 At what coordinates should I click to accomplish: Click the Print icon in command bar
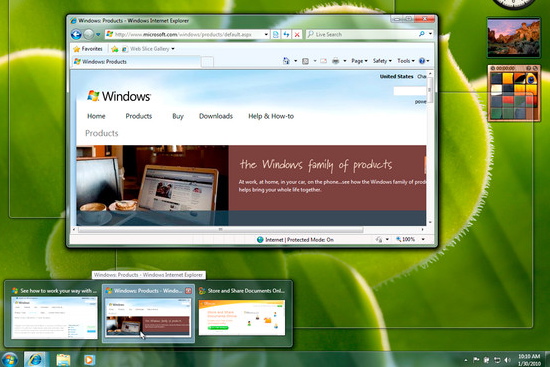(336, 61)
